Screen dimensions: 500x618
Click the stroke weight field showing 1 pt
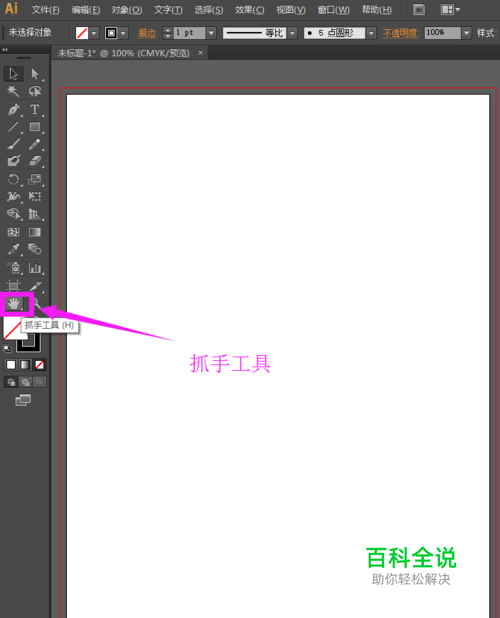(x=190, y=33)
